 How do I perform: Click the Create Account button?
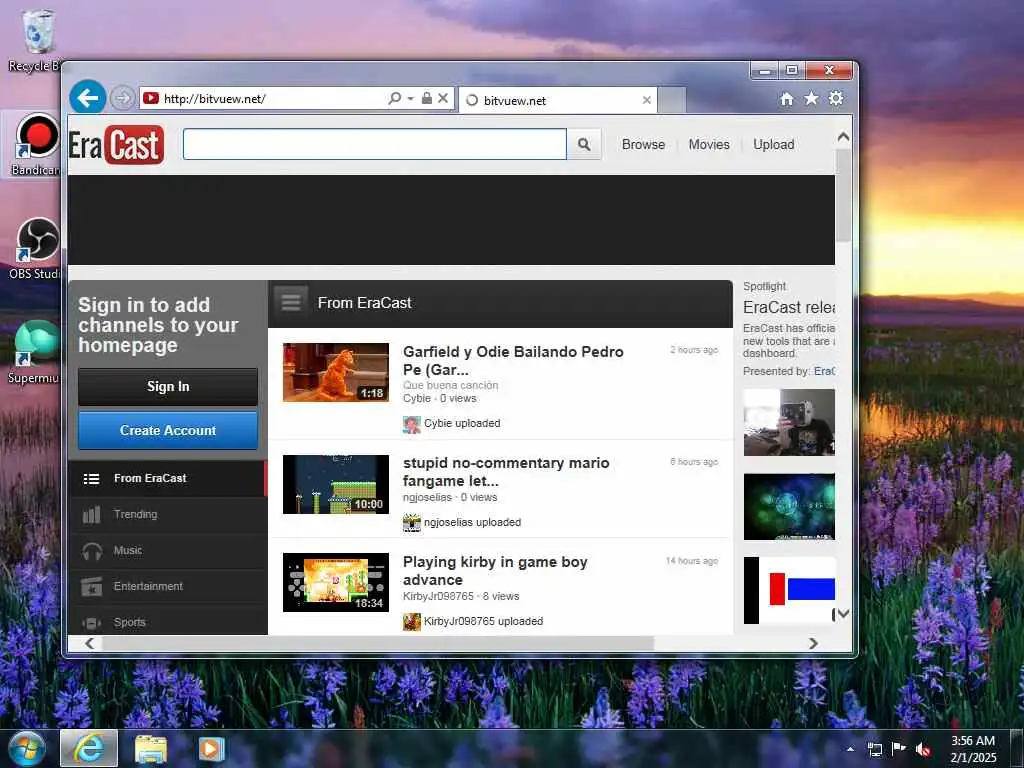point(168,430)
